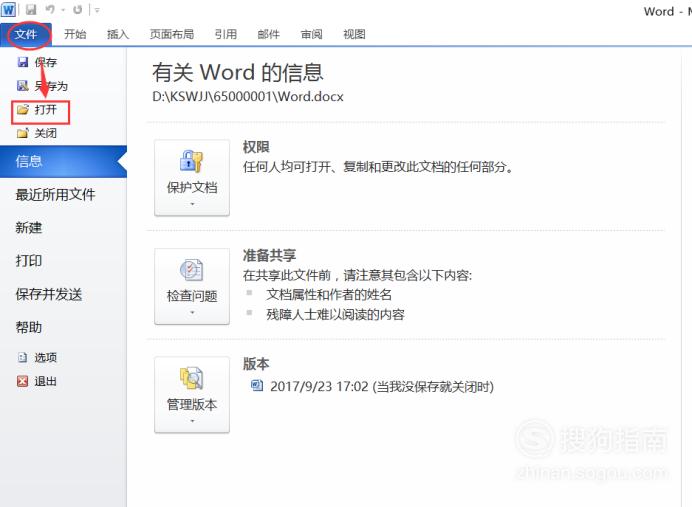Switch to the 邮件 ribbon tab

coord(268,34)
